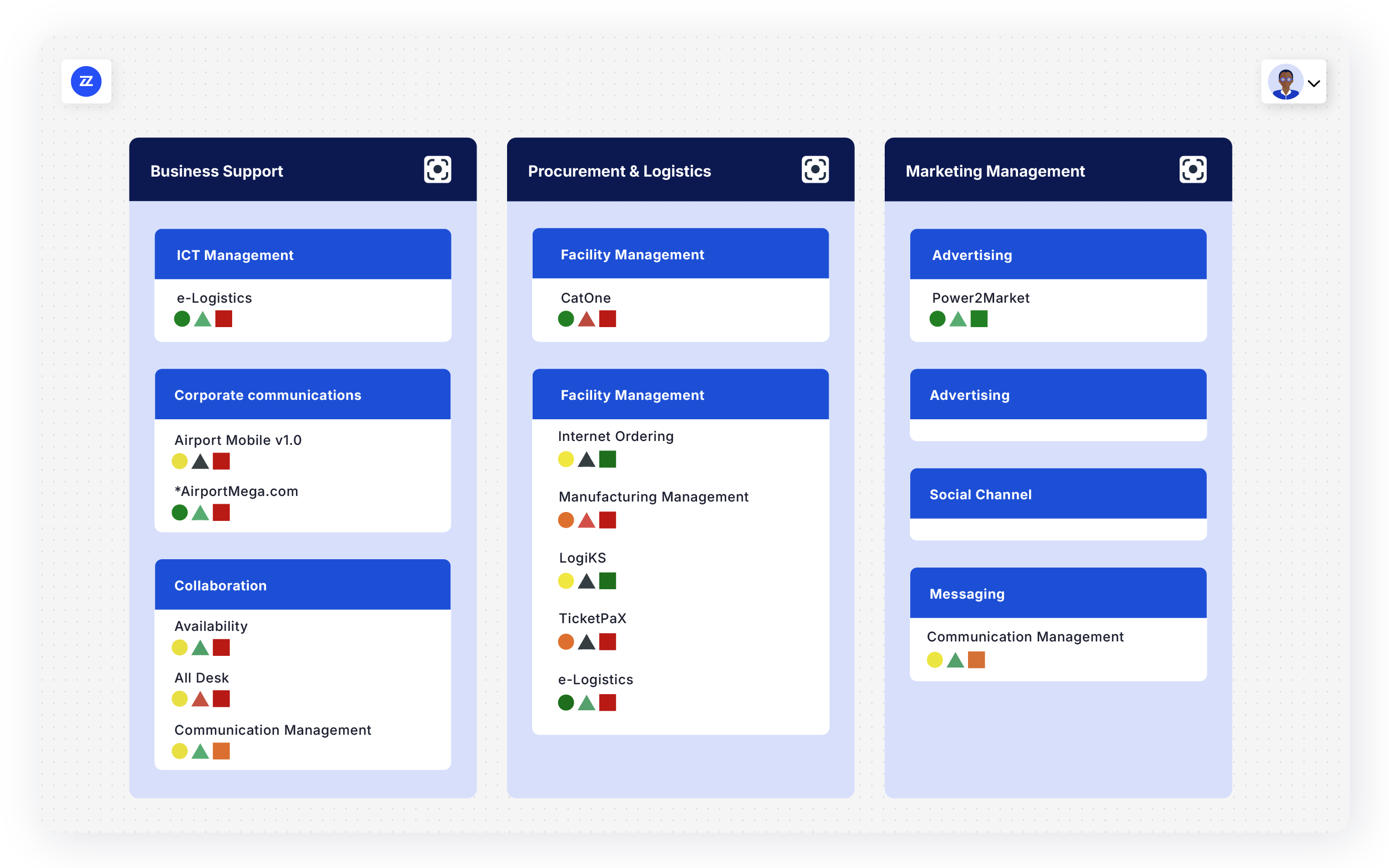Screen dimensions: 1389x868
Task: Open the Corporate communications card header
Action: click(303, 394)
